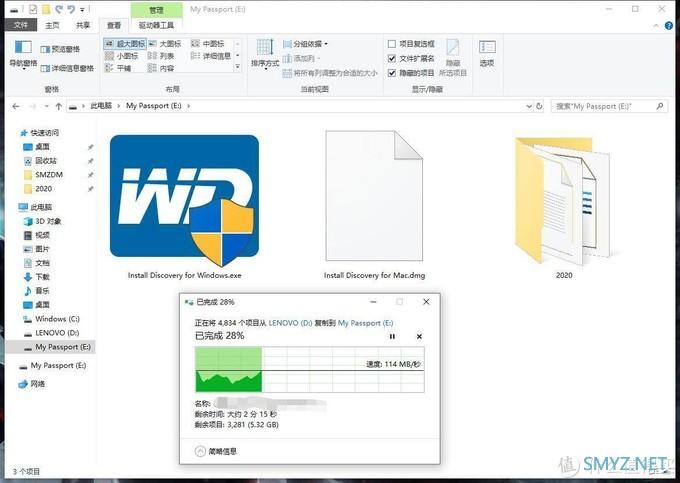680x483 pixels.
Task: Pause the file copy operation
Action: click(x=392, y=336)
